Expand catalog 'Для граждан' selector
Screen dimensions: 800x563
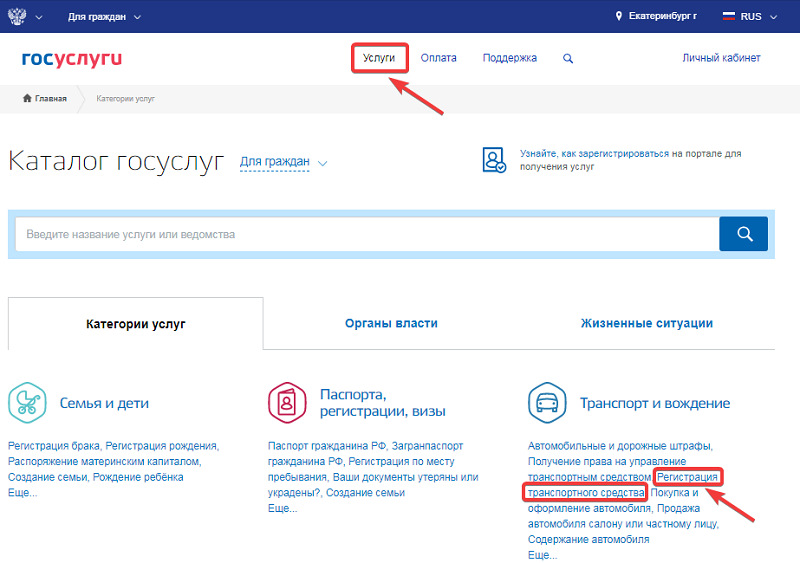coord(283,162)
